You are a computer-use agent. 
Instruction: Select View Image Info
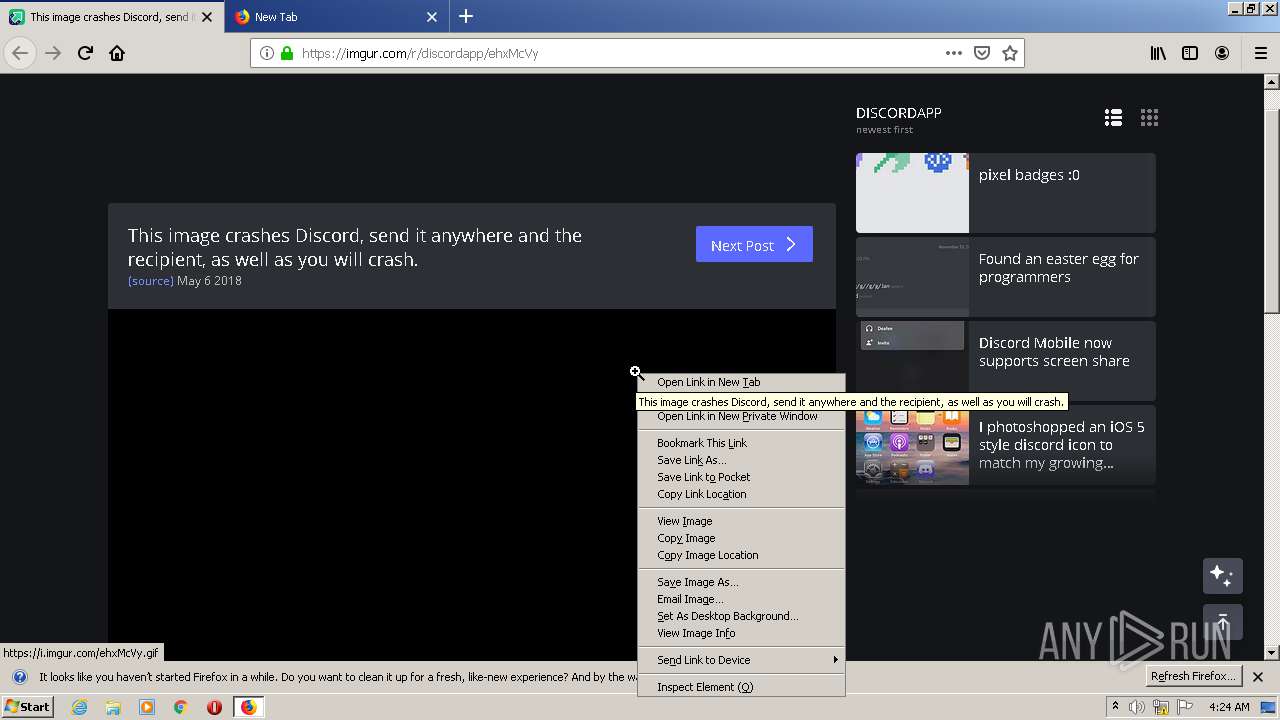point(741,633)
